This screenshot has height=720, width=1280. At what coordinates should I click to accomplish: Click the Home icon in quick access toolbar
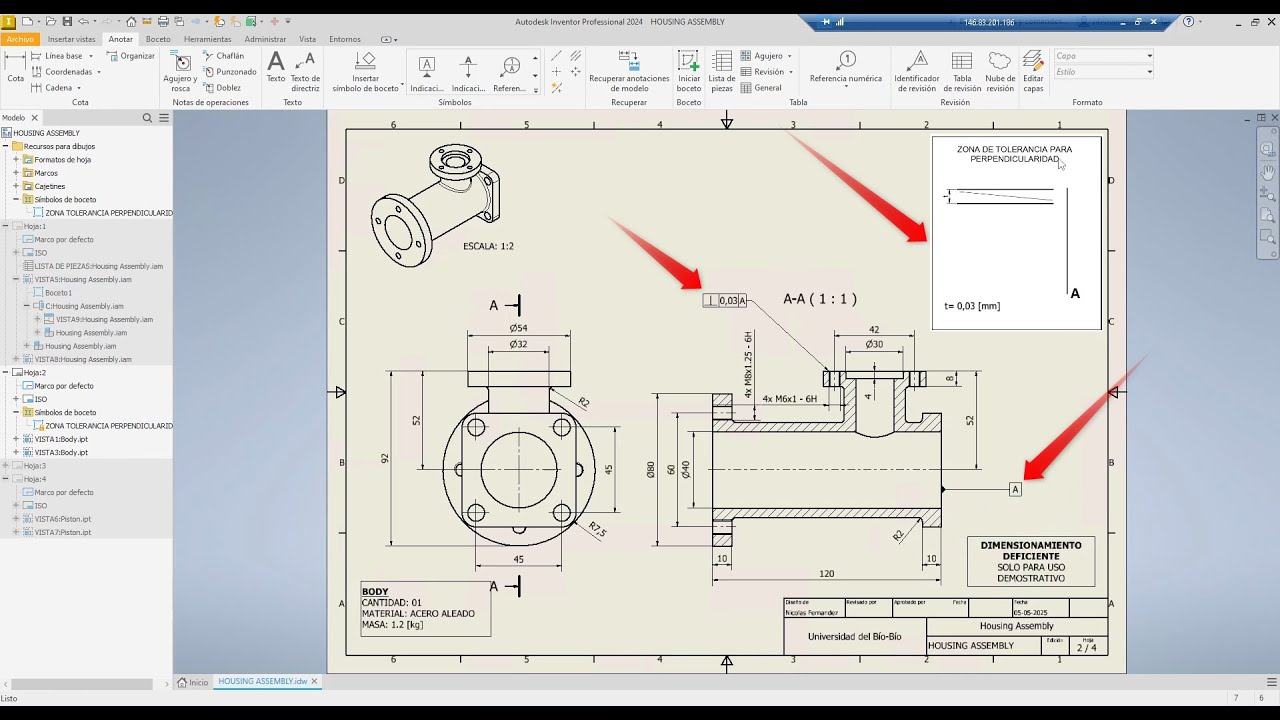pyautogui.click(x=131, y=21)
